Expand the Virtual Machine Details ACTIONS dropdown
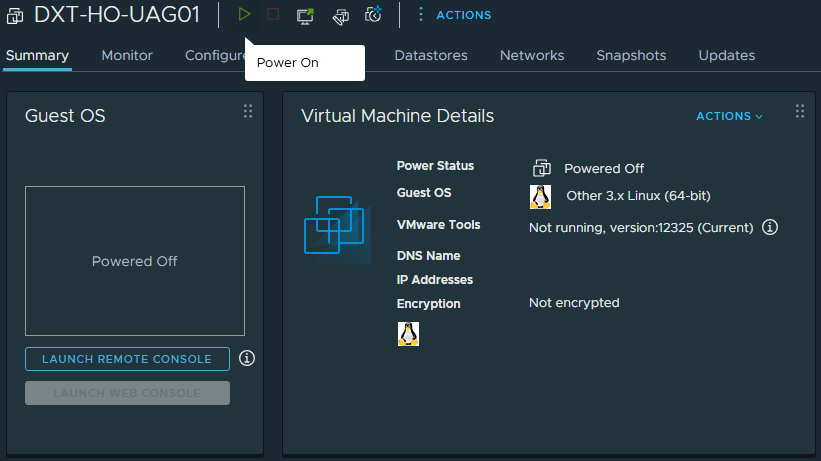Viewport: 821px width, 461px height. [x=729, y=116]
